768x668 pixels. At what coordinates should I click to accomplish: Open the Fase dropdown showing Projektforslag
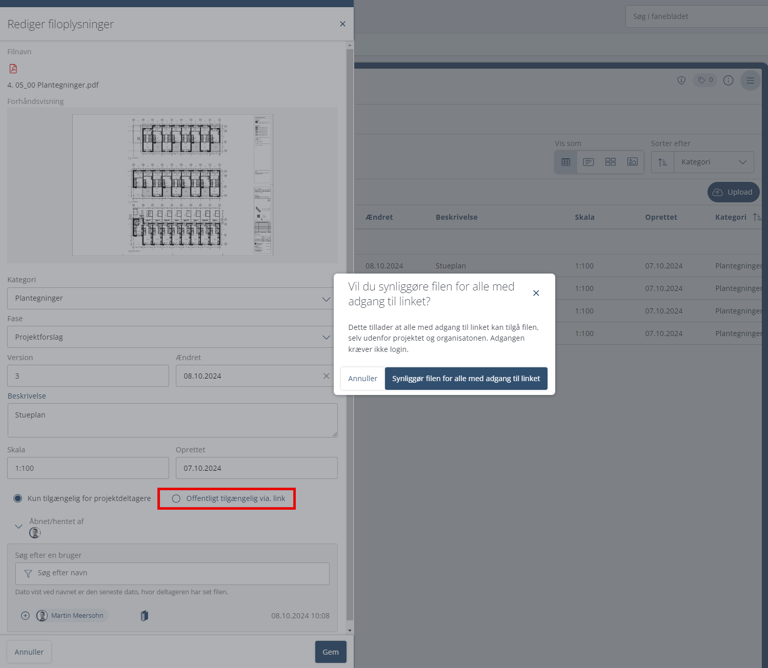point(172,337)
